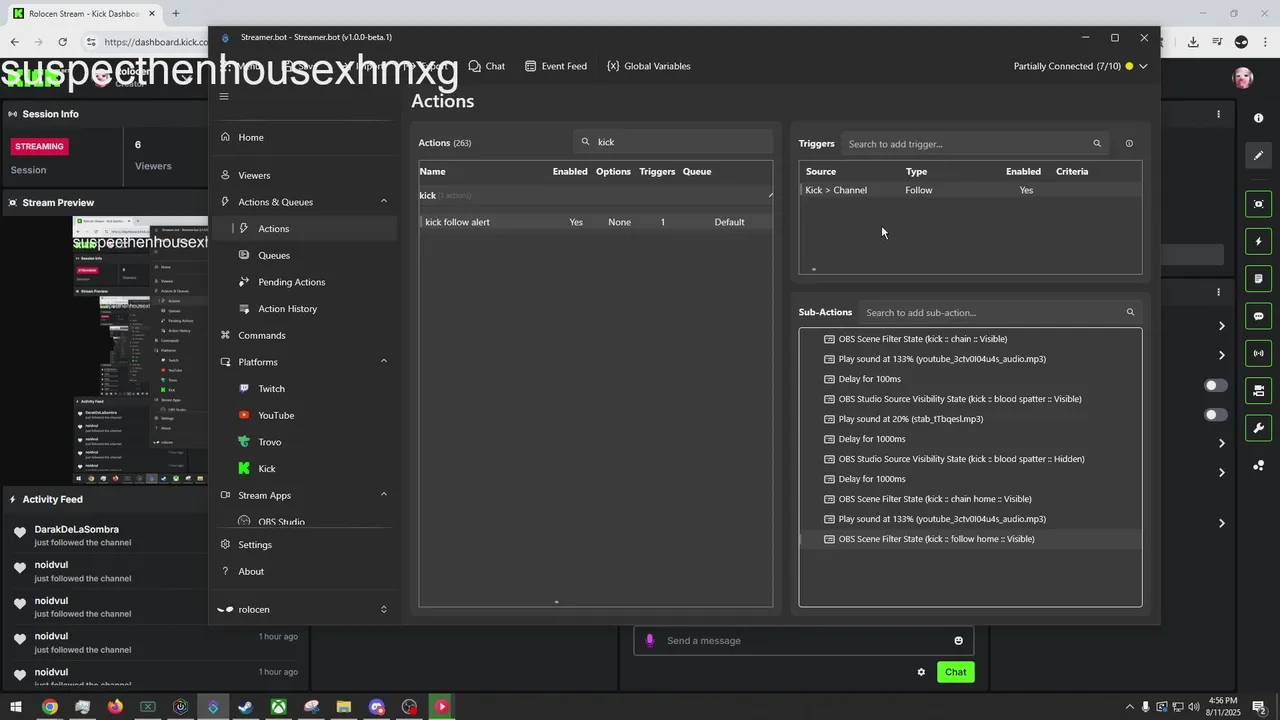This screenshot has height=720, width=1280.
Task: Open Steam from the Windows taskbar
Action: pos(245,707)
